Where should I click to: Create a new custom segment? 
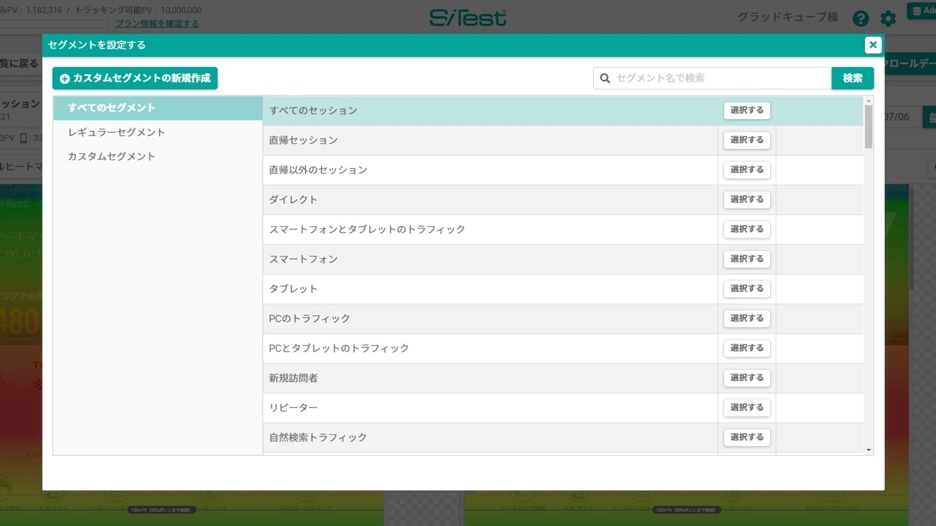[x=135, y=78]
